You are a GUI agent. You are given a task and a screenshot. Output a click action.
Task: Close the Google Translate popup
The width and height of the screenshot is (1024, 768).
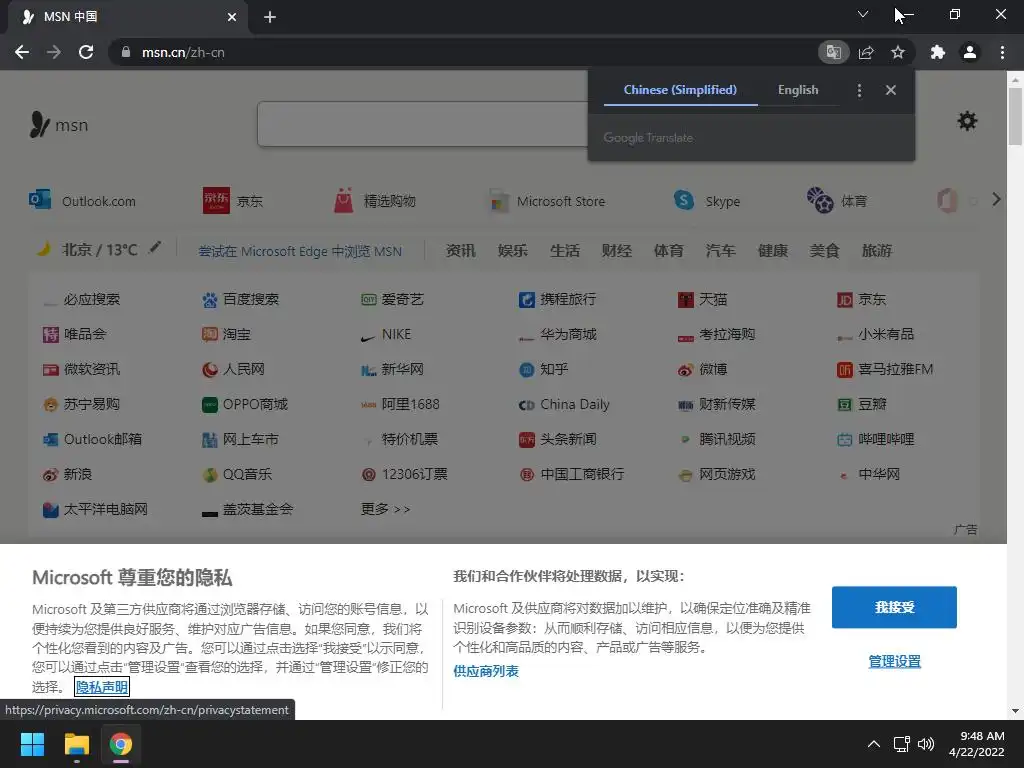(x=891, y=90)
